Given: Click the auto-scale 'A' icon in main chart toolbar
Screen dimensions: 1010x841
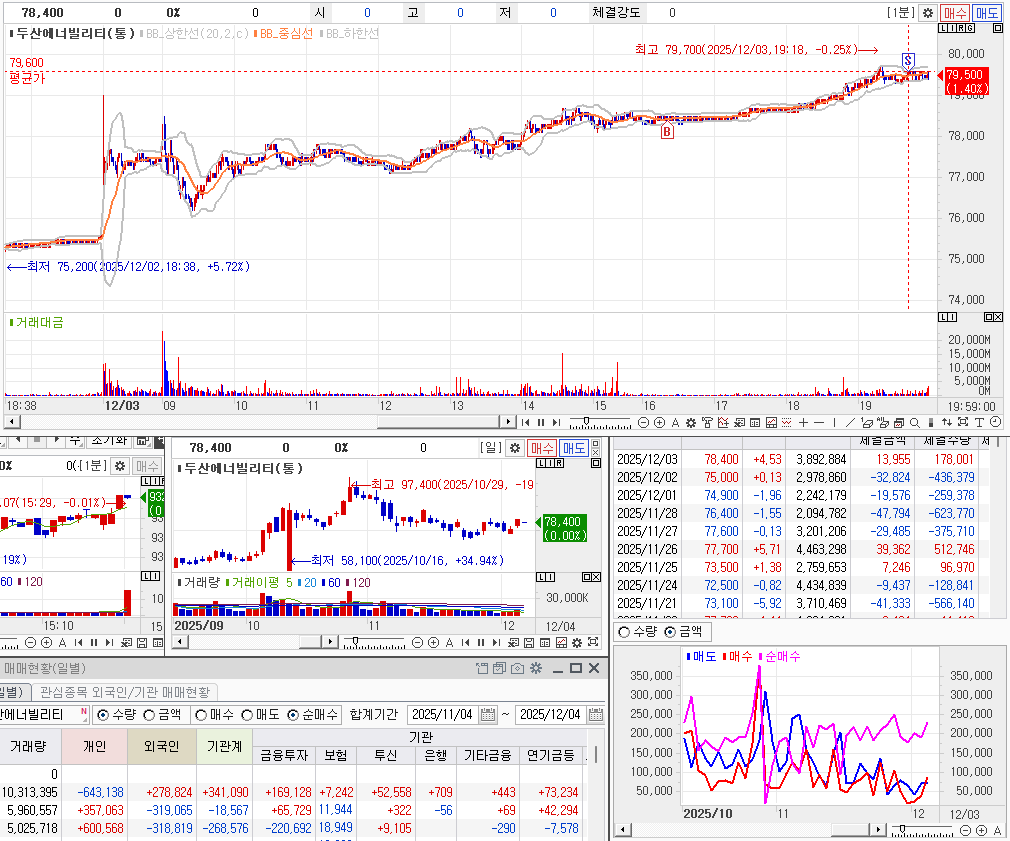Looking at the screenshot, I should pyautogui.click(x=675, y=422).
